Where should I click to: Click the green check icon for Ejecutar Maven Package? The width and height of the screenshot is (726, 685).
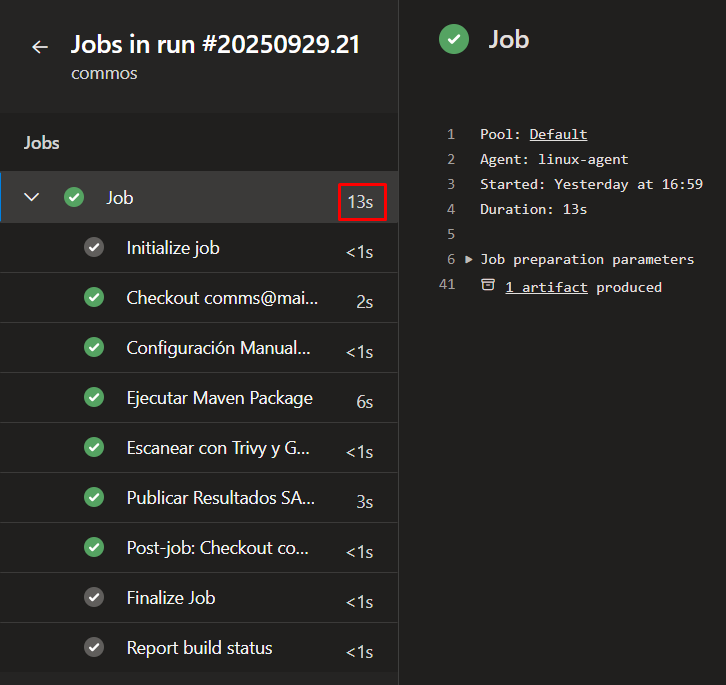[94, 397]
